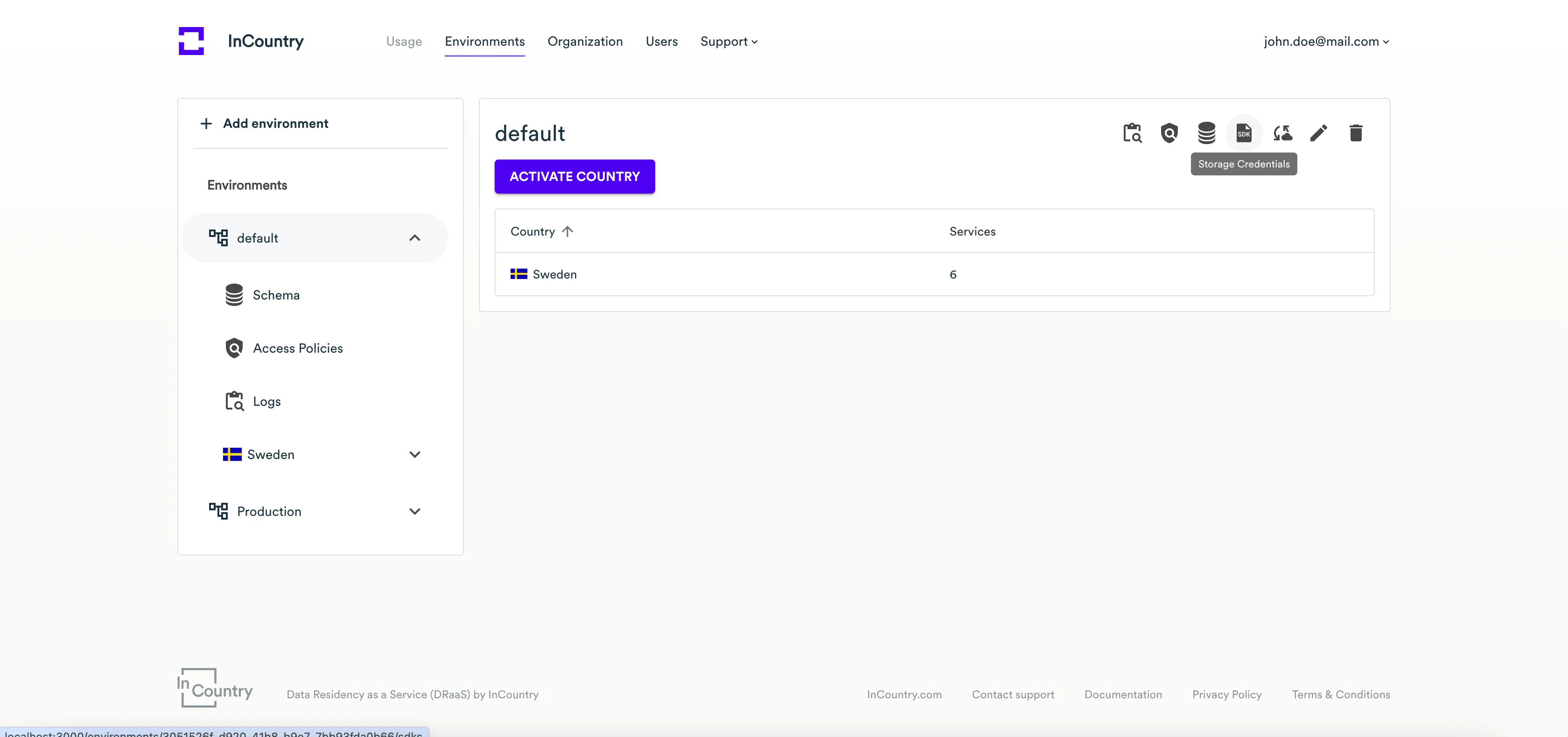Open Access Policies in sidebar
This screenshot has height=737, width=1568.
[x=297, y=348]
